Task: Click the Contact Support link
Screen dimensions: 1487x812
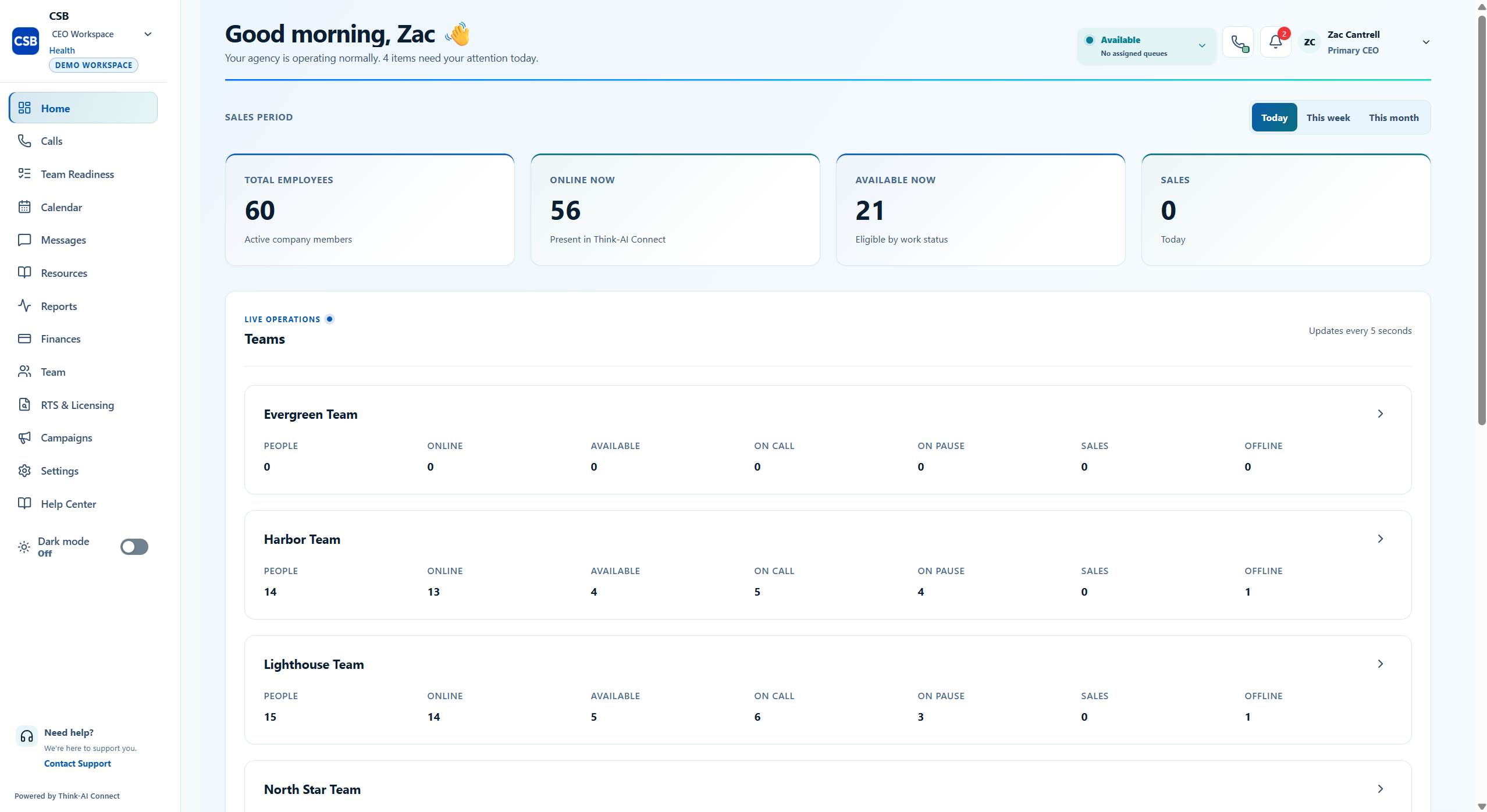Action: pos(77,763)
